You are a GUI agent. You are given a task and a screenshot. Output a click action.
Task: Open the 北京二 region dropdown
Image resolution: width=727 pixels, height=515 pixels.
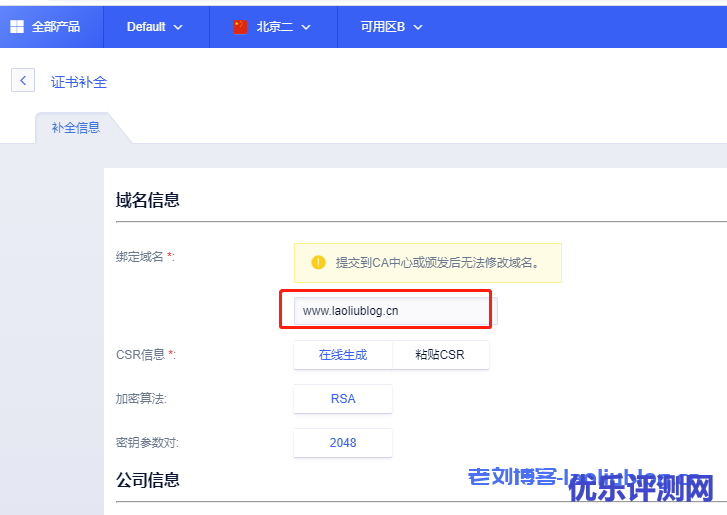[283, 27]
